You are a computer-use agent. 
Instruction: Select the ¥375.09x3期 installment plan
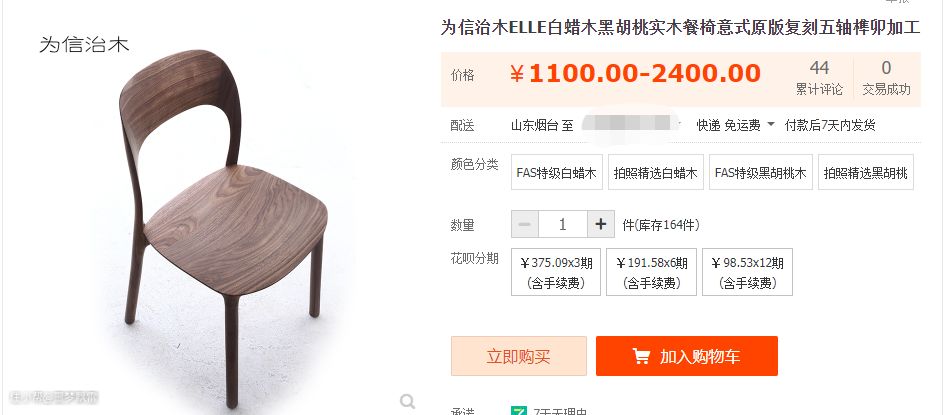coord(556,272)
